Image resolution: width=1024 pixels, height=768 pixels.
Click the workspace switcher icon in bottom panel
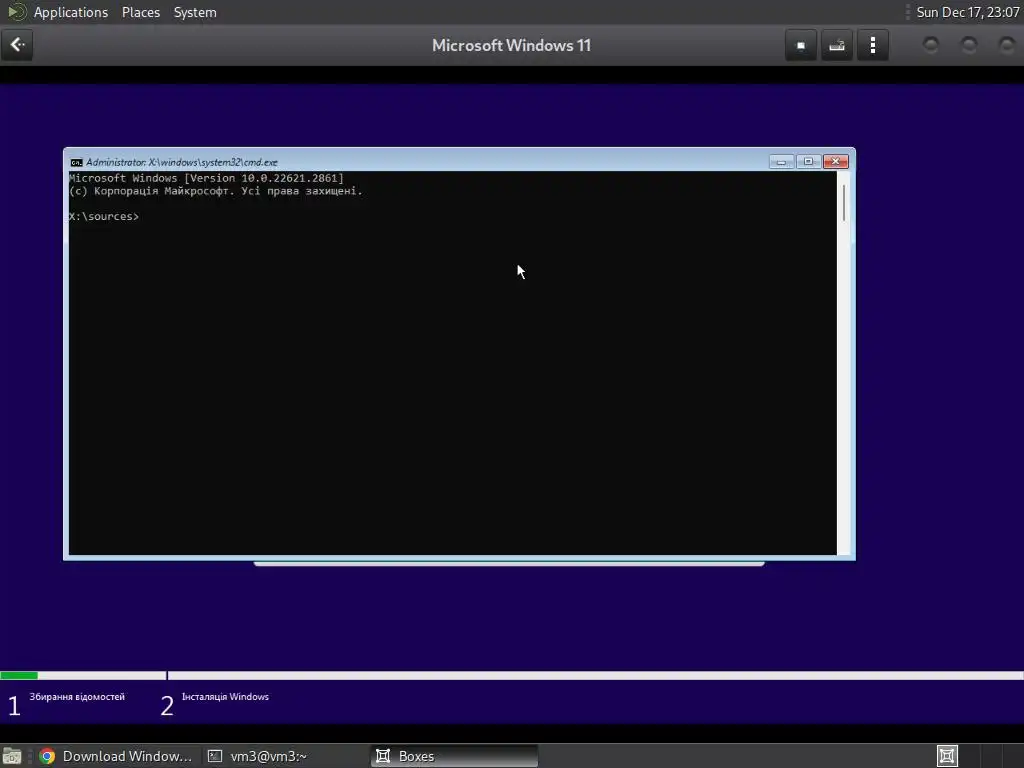[x=947, y=756]
